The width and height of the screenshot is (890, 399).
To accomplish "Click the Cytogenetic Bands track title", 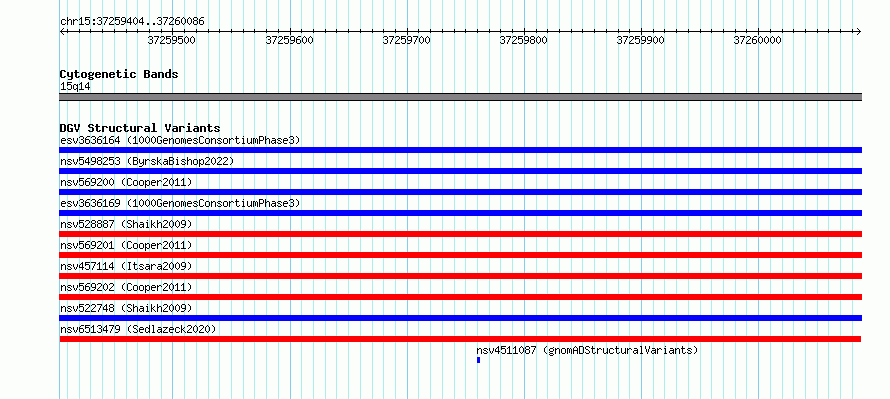I will click(119, 74).
